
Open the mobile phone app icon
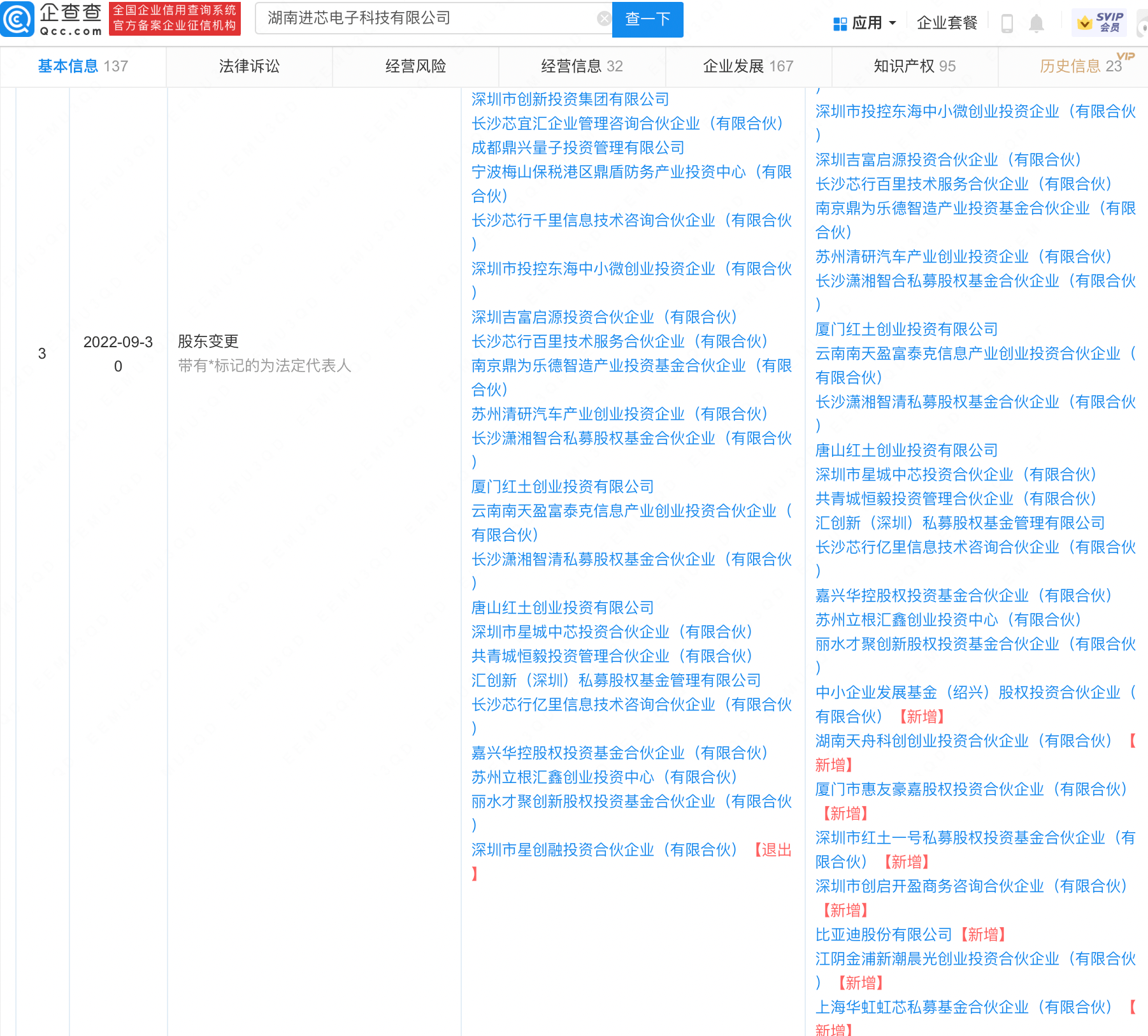(x=1007, y=23)
